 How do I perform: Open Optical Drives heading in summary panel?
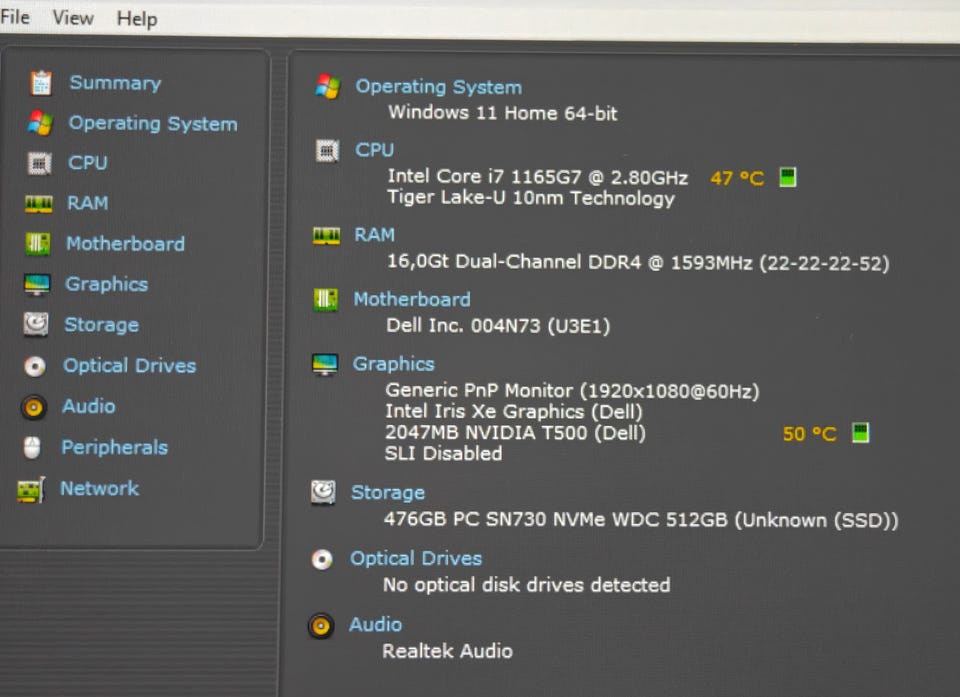click(416, 559)
